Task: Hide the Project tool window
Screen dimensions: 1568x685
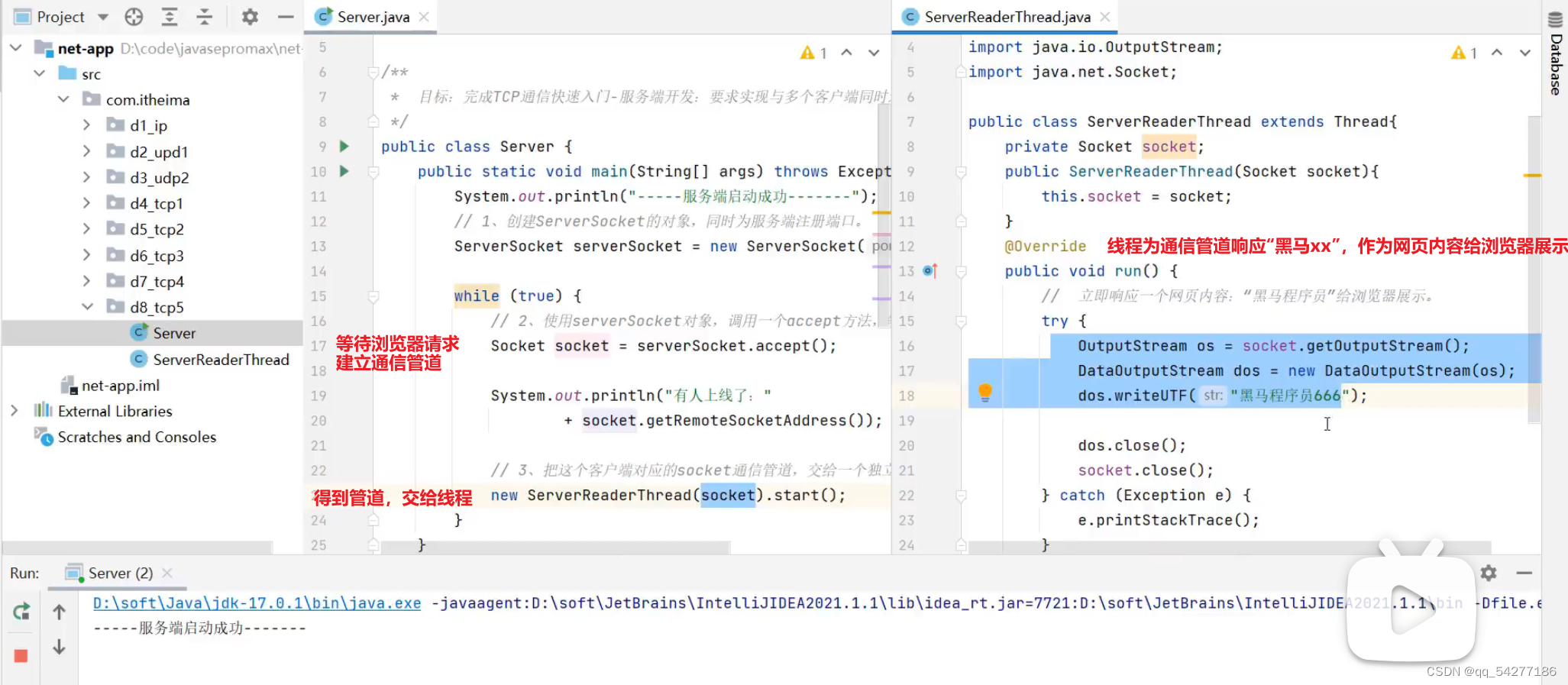Action: [286, 17]
